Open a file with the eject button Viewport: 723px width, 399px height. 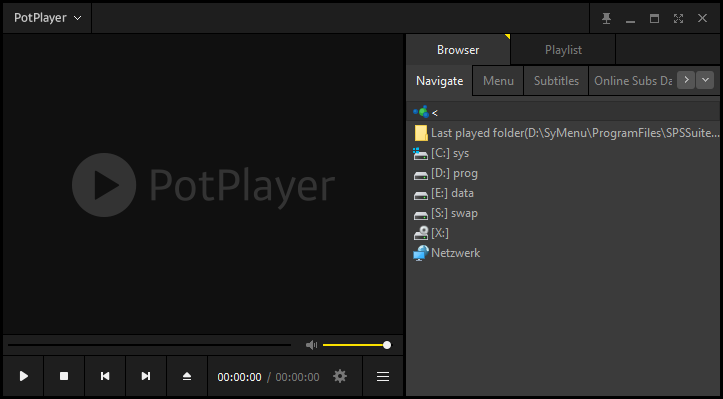pos(187,376)
